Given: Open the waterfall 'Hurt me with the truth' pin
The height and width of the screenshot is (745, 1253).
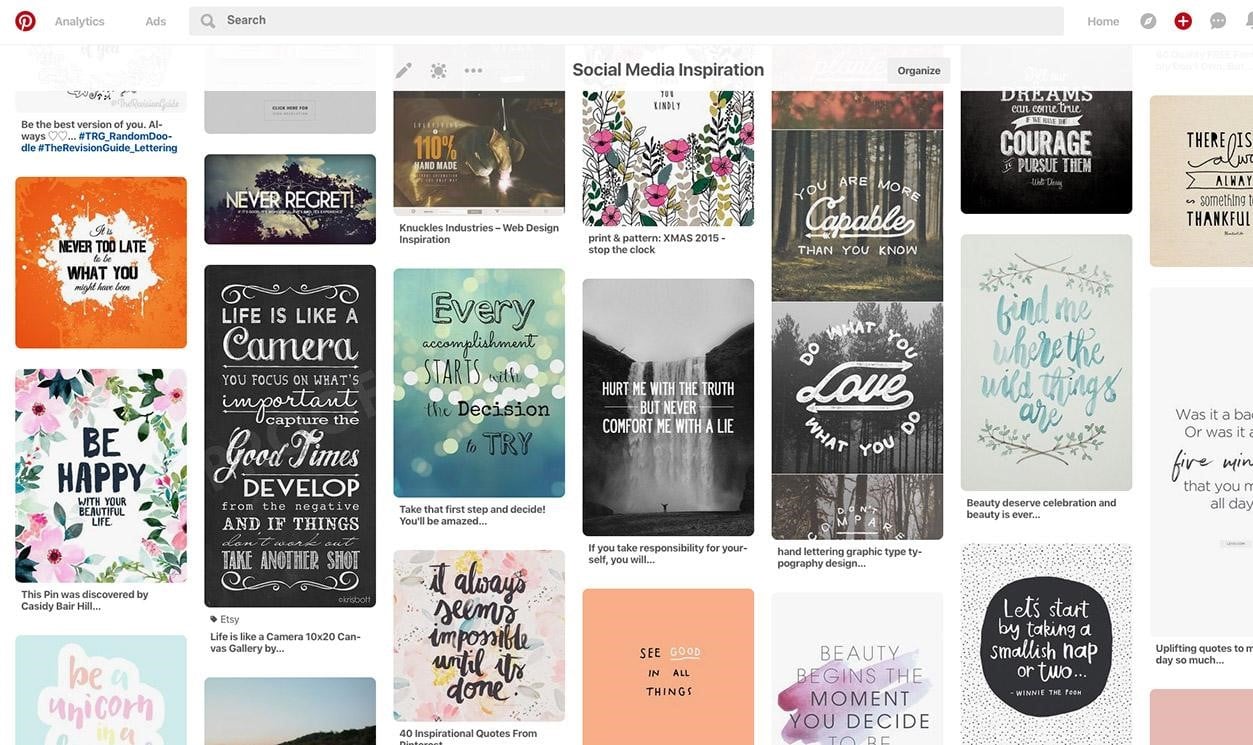Looking at the screenshot, I should click(x=668, y=407).
